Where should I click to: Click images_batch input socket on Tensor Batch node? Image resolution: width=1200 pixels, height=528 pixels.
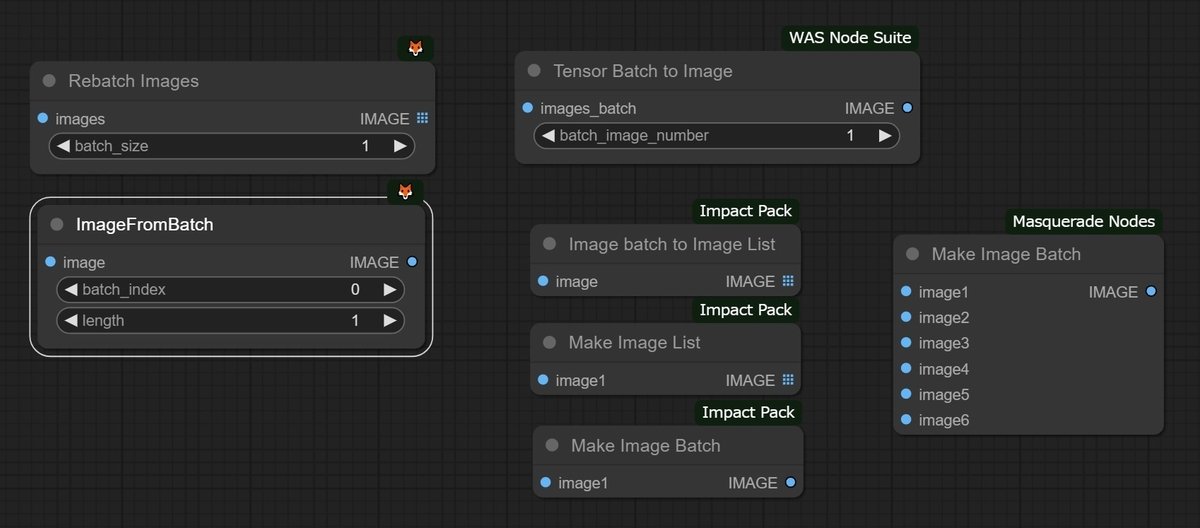[528, 108]
